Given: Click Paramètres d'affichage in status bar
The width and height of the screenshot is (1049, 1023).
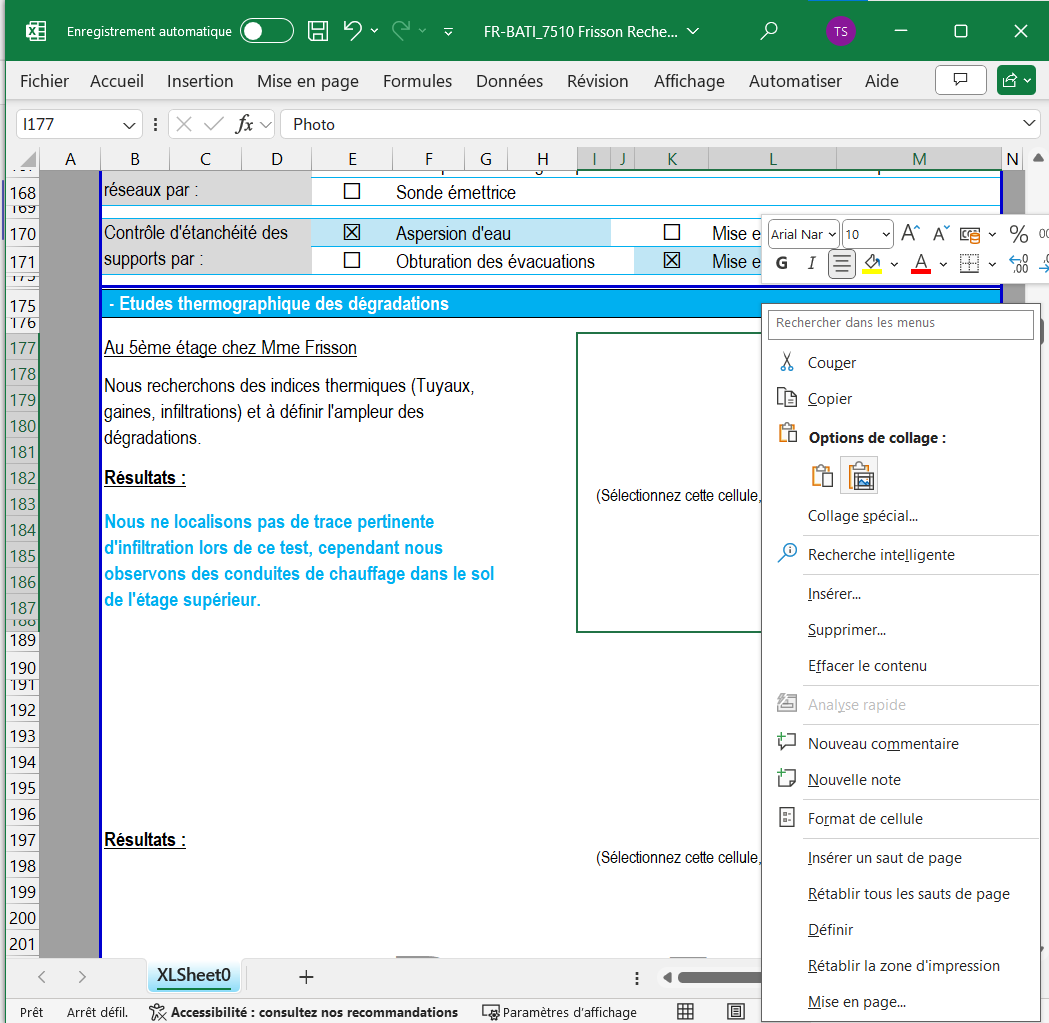Looking at the screenshot, I should click(x=559, y=1012).
